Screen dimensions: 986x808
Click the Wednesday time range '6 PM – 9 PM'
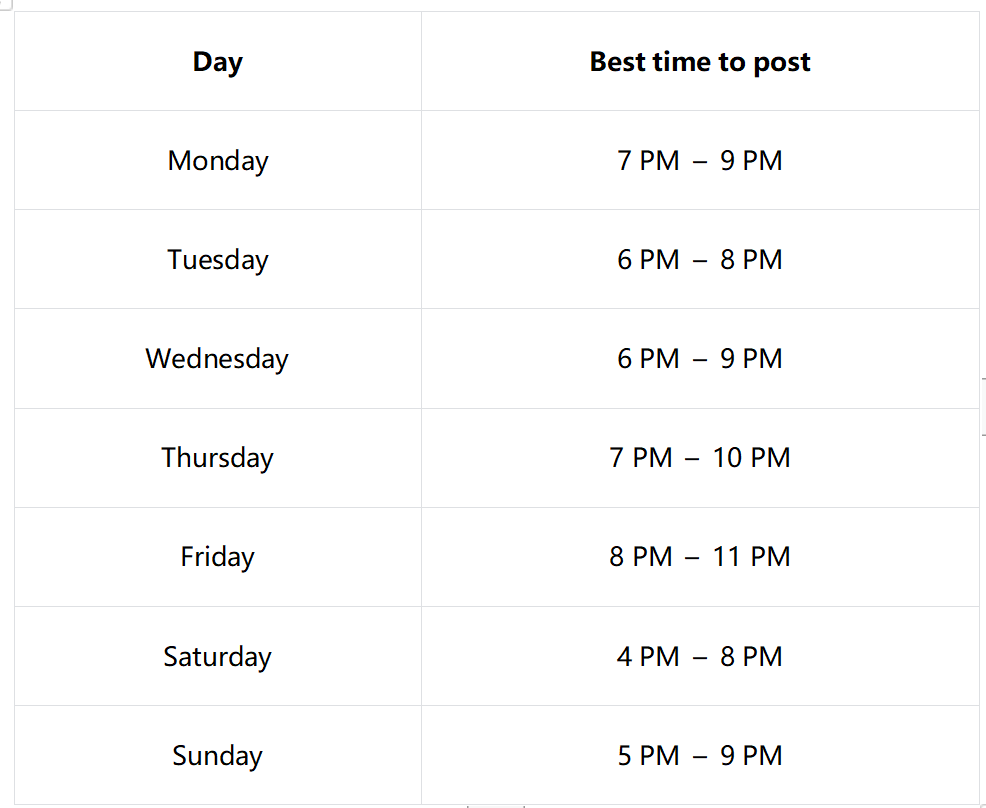tap(700, 359)
